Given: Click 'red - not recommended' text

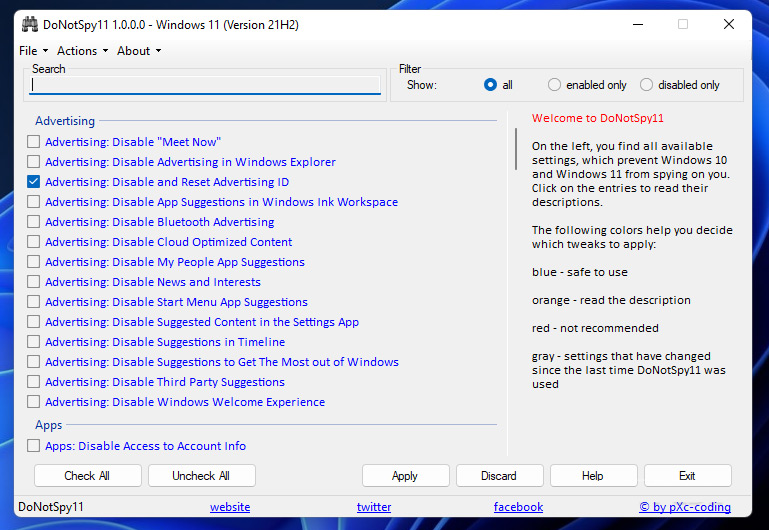Looking at the screenshot, I should [595, 328].
